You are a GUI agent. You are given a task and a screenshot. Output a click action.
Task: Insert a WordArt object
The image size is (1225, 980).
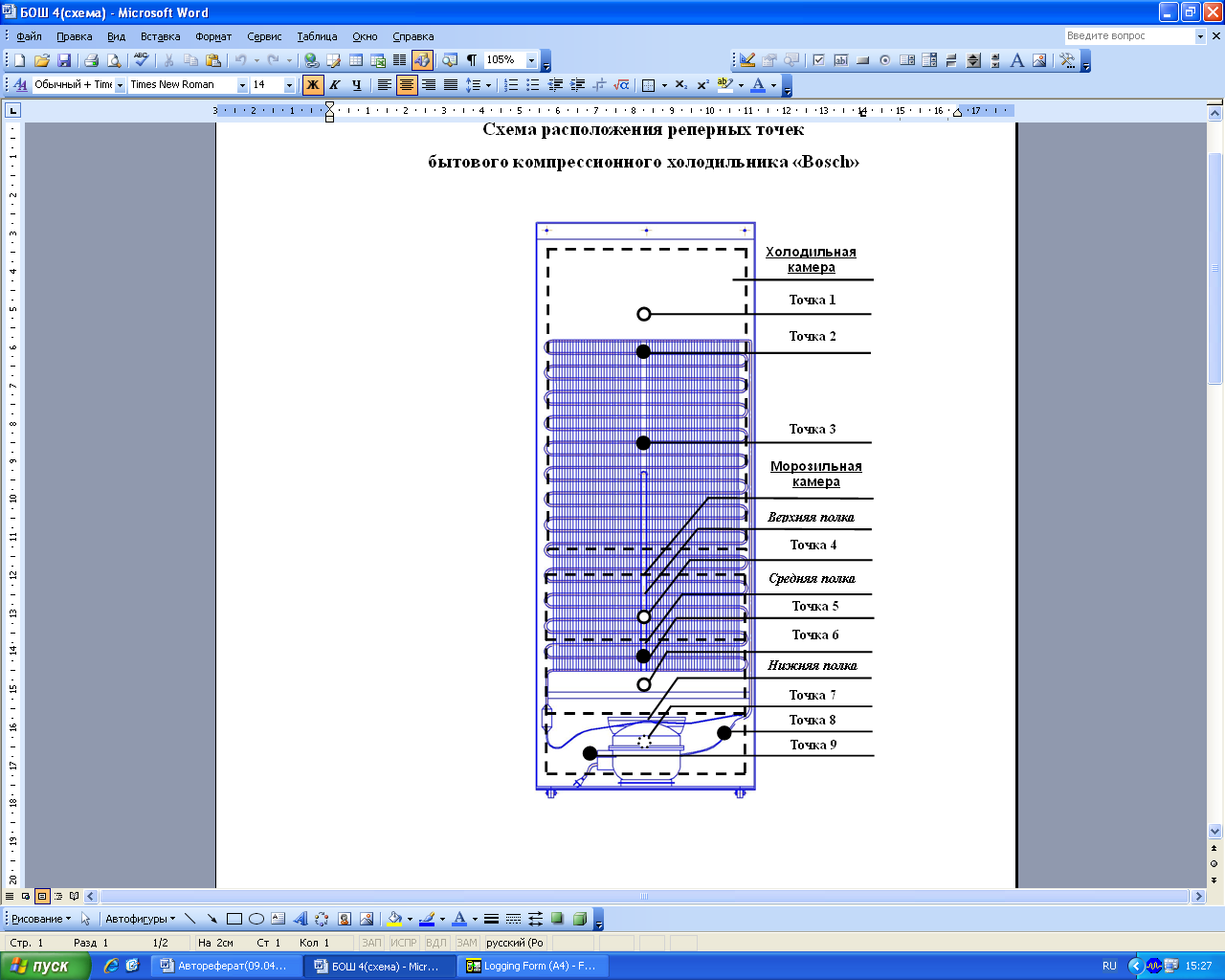coord(301,919)
